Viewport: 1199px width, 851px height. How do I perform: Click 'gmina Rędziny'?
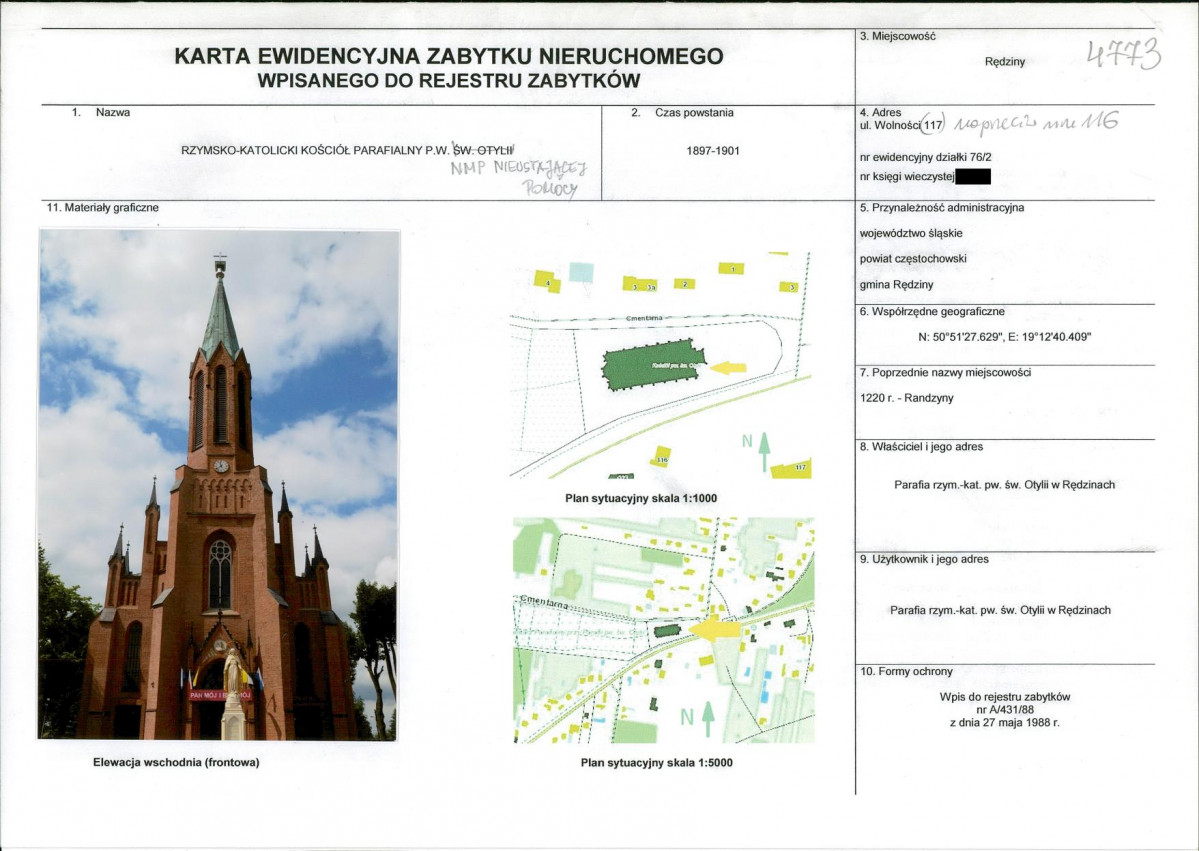896,284
